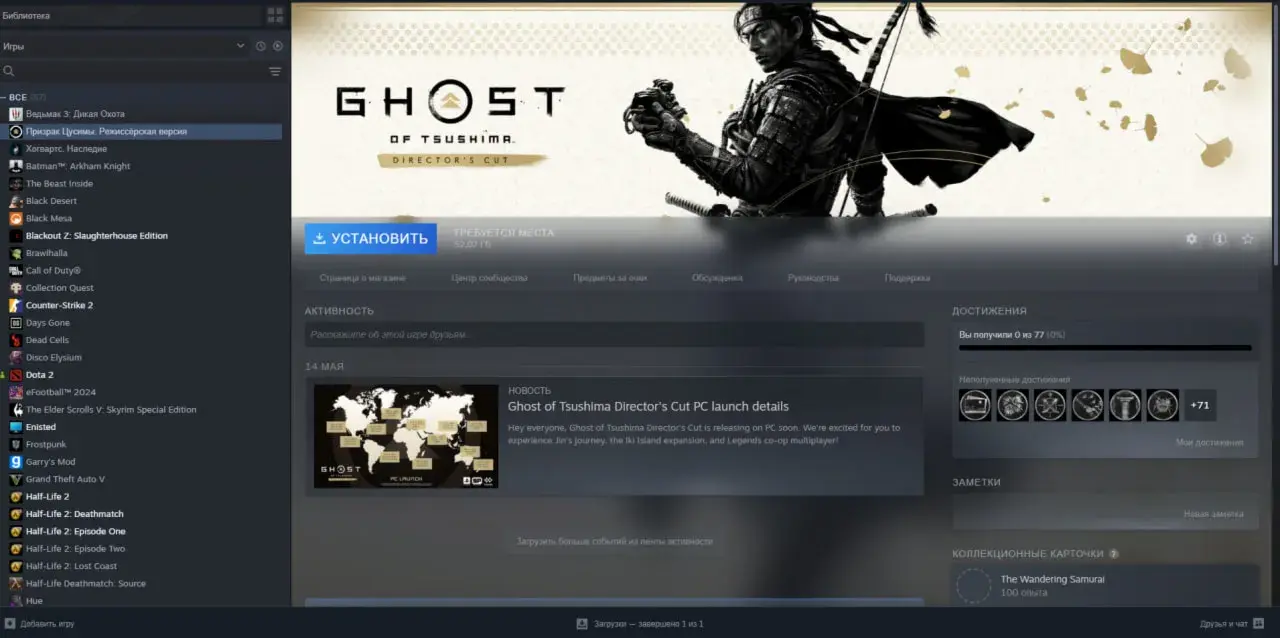The image size is (1280, 638).
Task: Open Ghost of Tsushima PC launch details news
Action: [648, 407]
